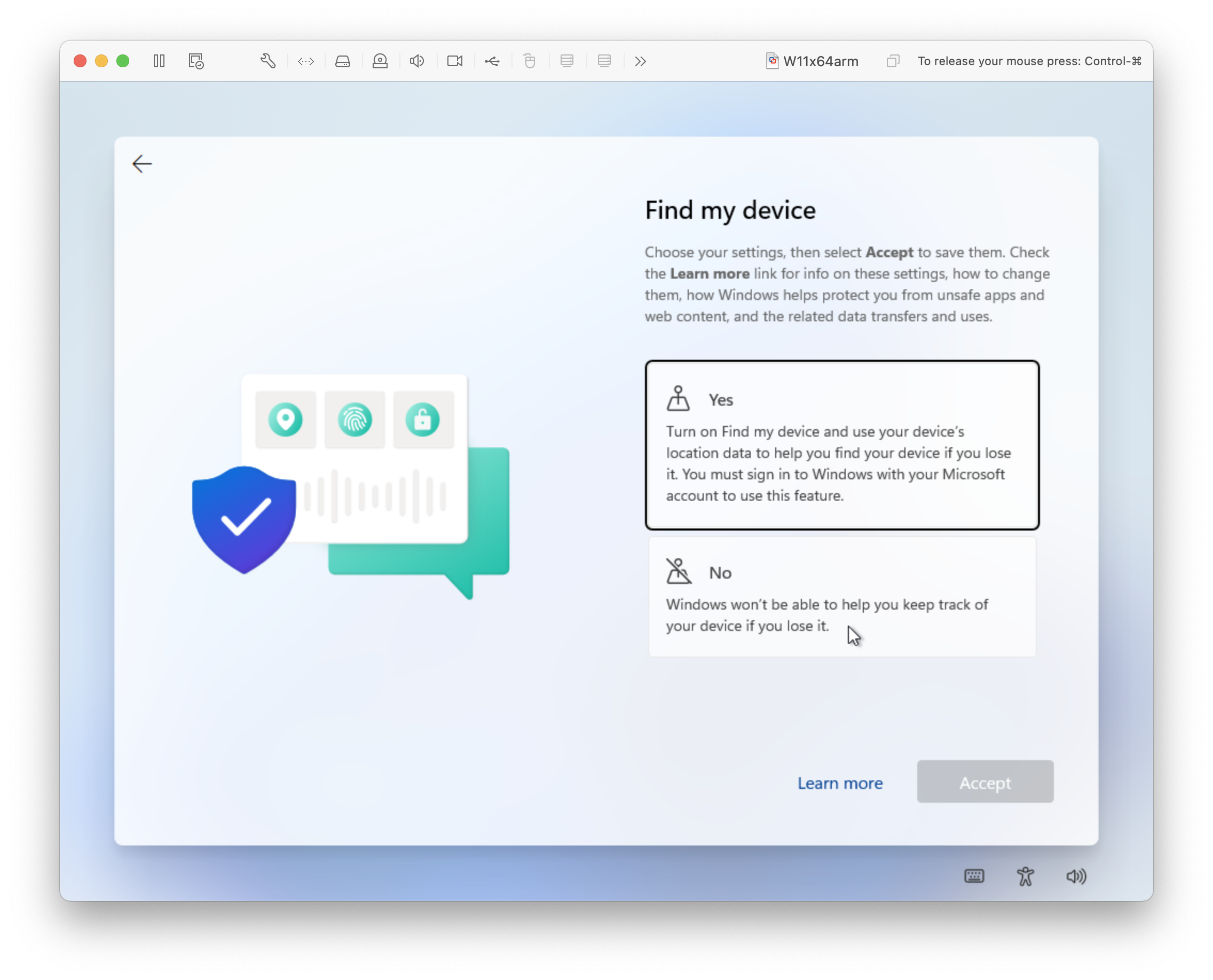Open the network adapter toolbar icon
This screenshot has height=980, width=1213.
306,61
